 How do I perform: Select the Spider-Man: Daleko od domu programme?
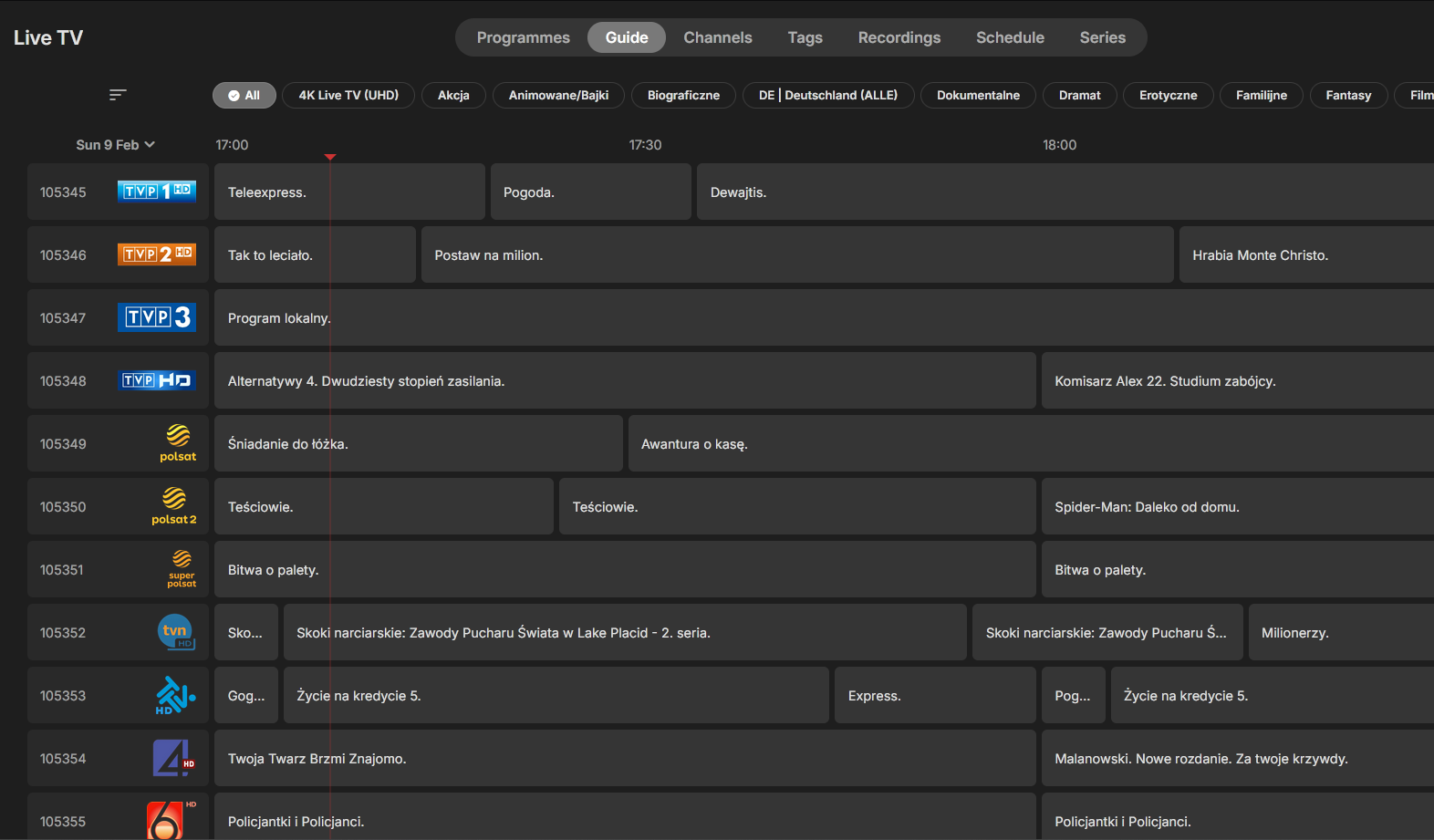tap(1237, 507)
